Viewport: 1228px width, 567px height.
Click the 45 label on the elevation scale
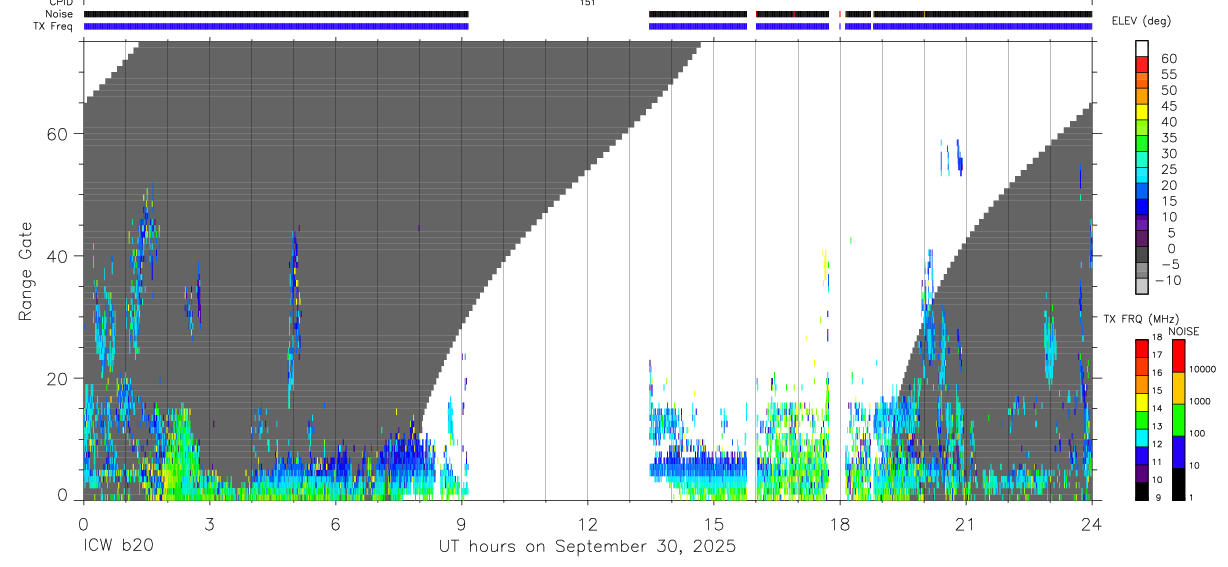tap(1167, 106)
